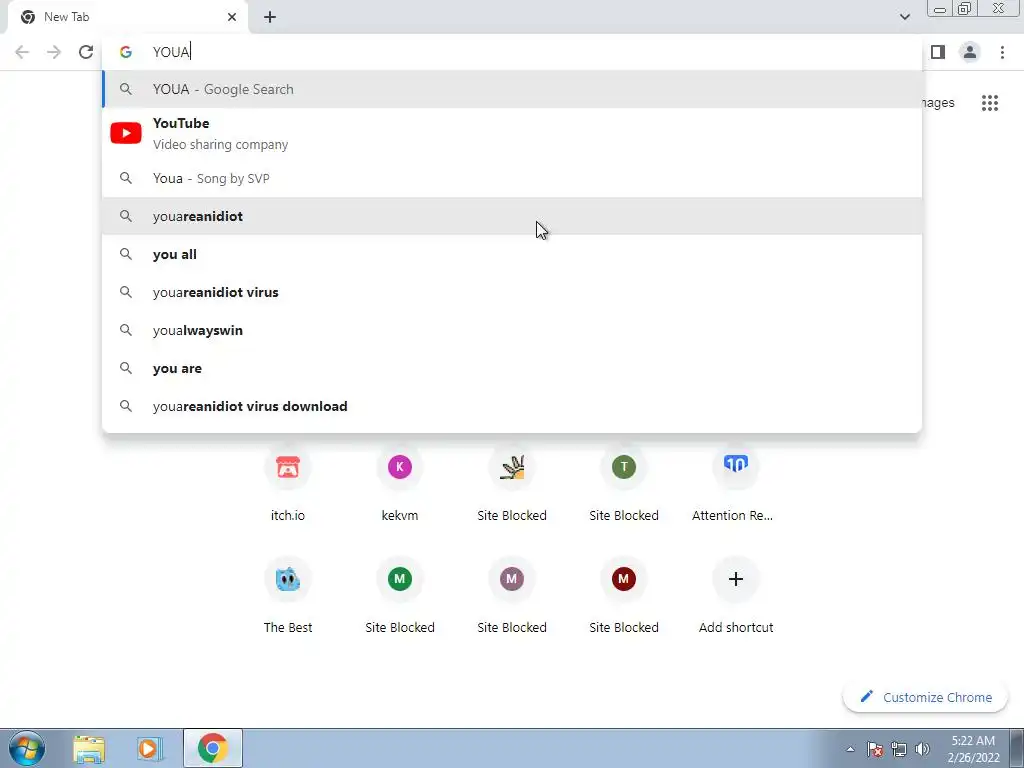Click the browser forward arrow

[x=54, y=52]
